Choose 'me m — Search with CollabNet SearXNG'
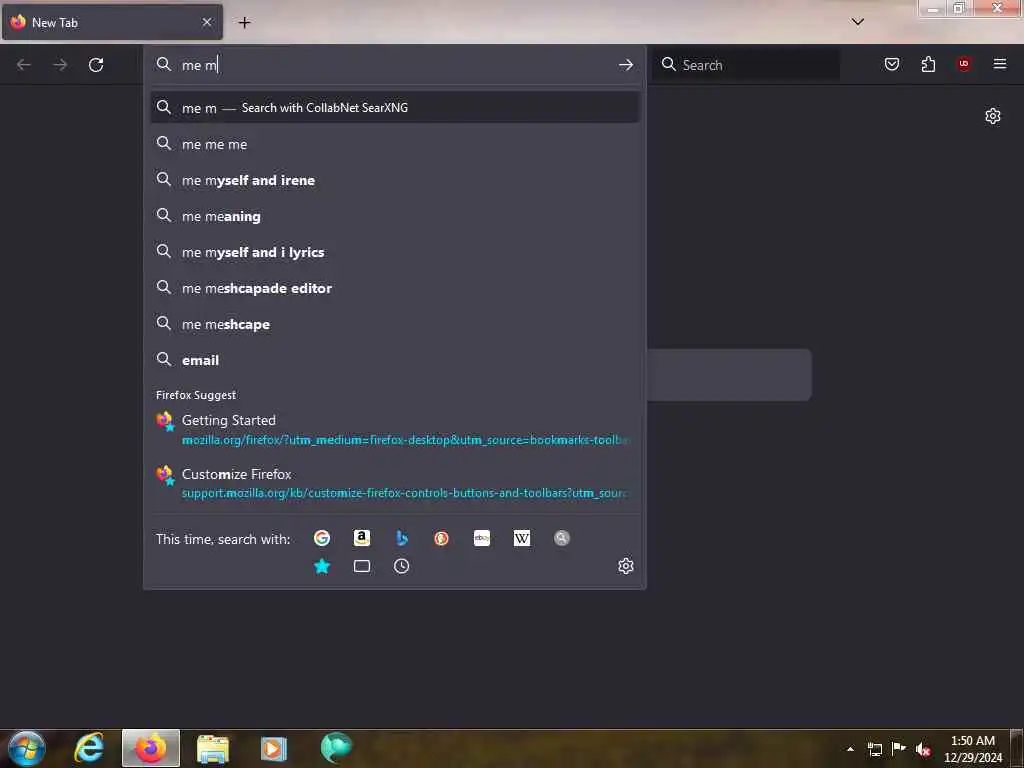The height and width of the screenshot is (768, 1024). click(x=394, y=108)
